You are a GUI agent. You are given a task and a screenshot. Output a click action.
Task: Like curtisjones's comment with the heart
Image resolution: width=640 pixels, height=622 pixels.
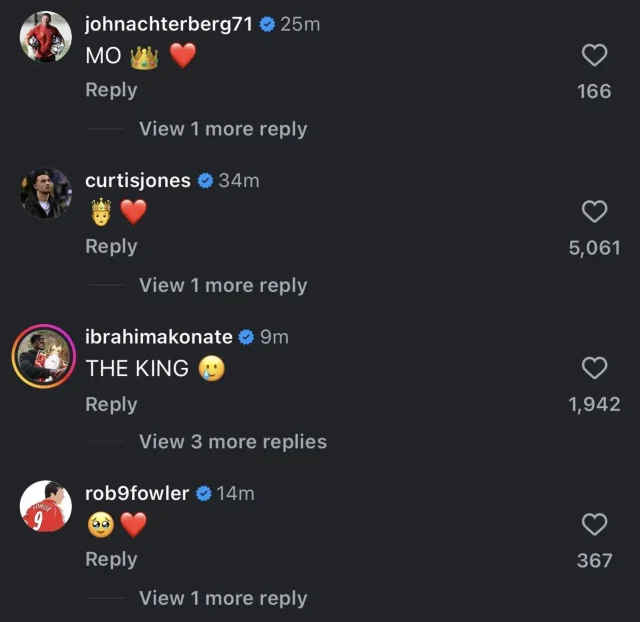(594, 211)
